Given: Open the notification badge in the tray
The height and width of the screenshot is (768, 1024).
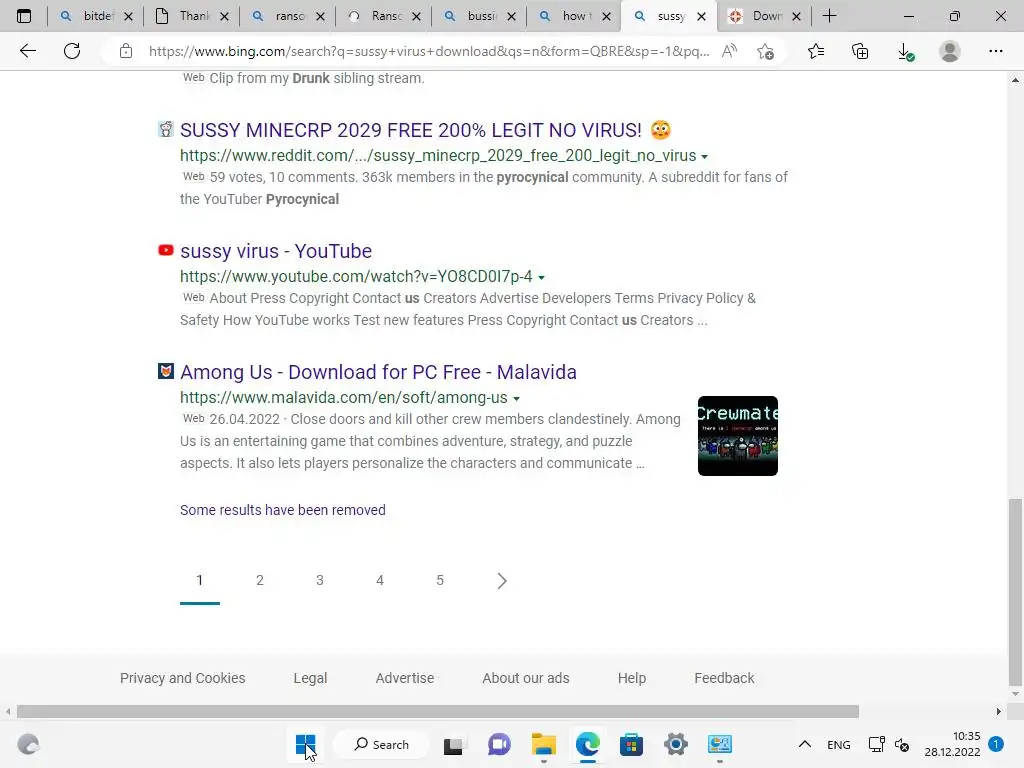Looking at the screenshot, I should click(996, 744).
